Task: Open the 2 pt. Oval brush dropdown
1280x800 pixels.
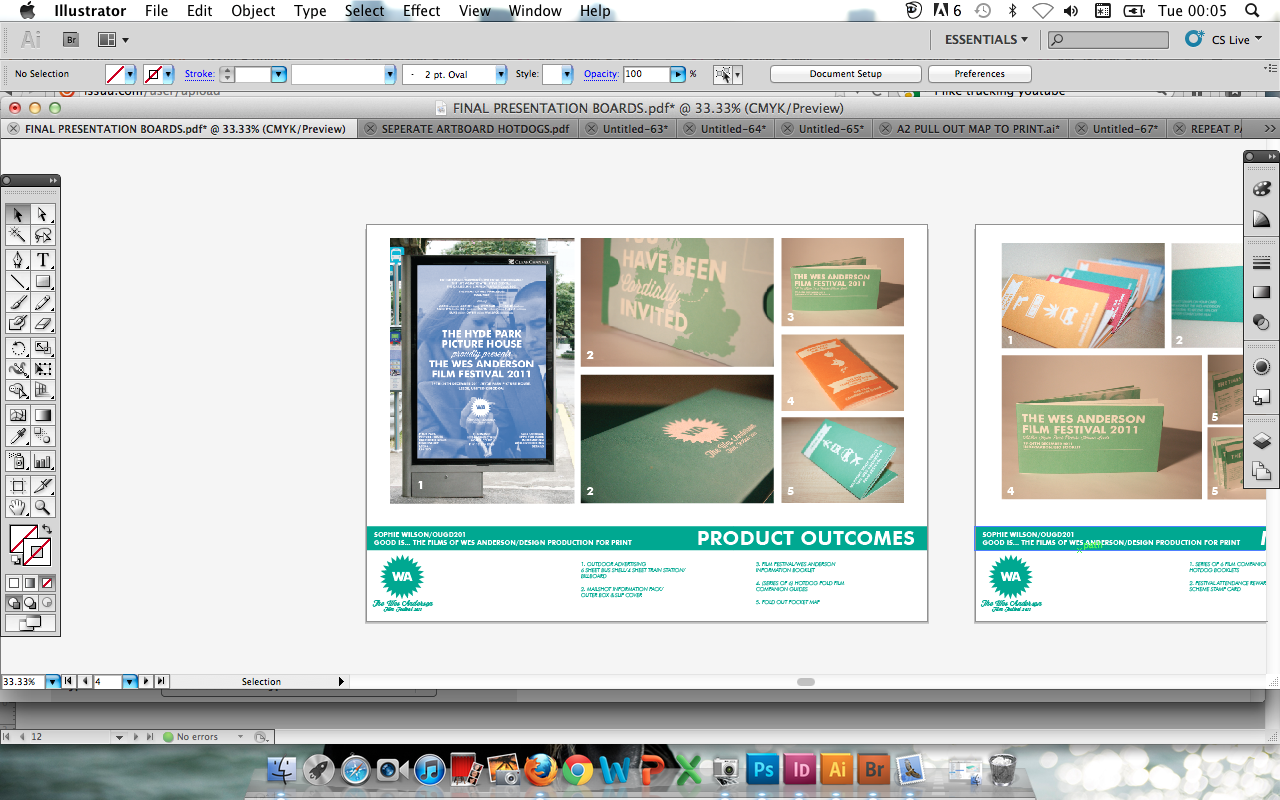Action: (x=501, y=74)
